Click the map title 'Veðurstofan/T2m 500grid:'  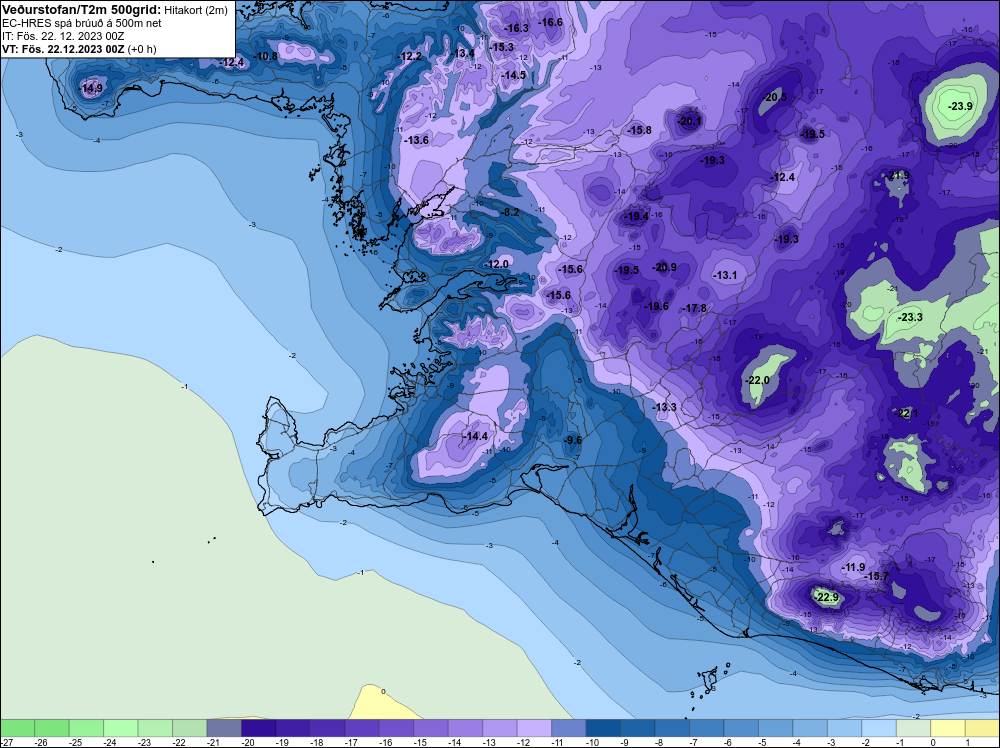(81, 10)
